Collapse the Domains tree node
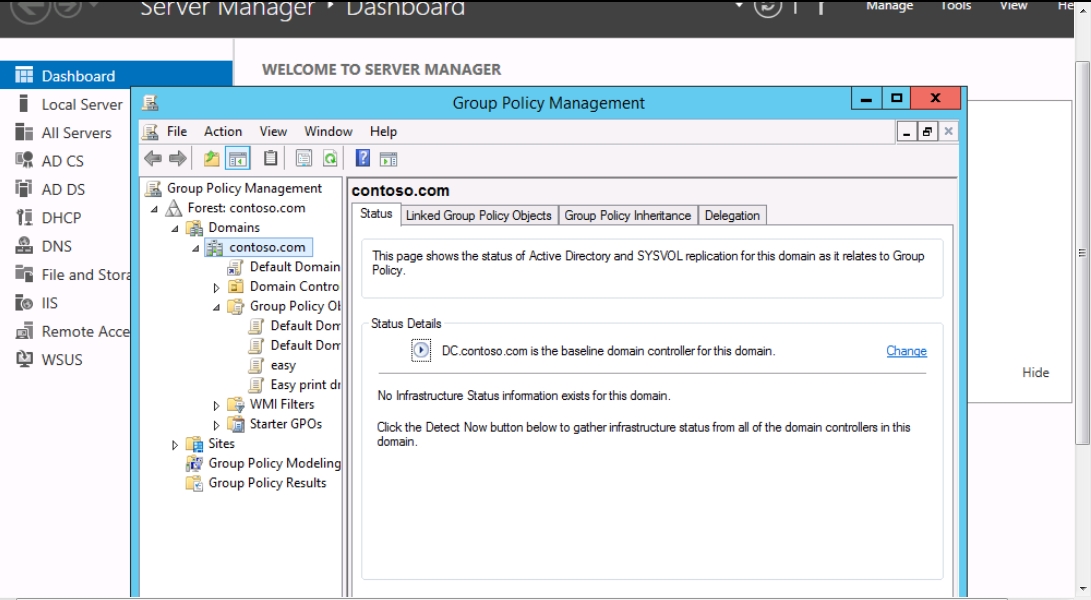 pos(175,228)
